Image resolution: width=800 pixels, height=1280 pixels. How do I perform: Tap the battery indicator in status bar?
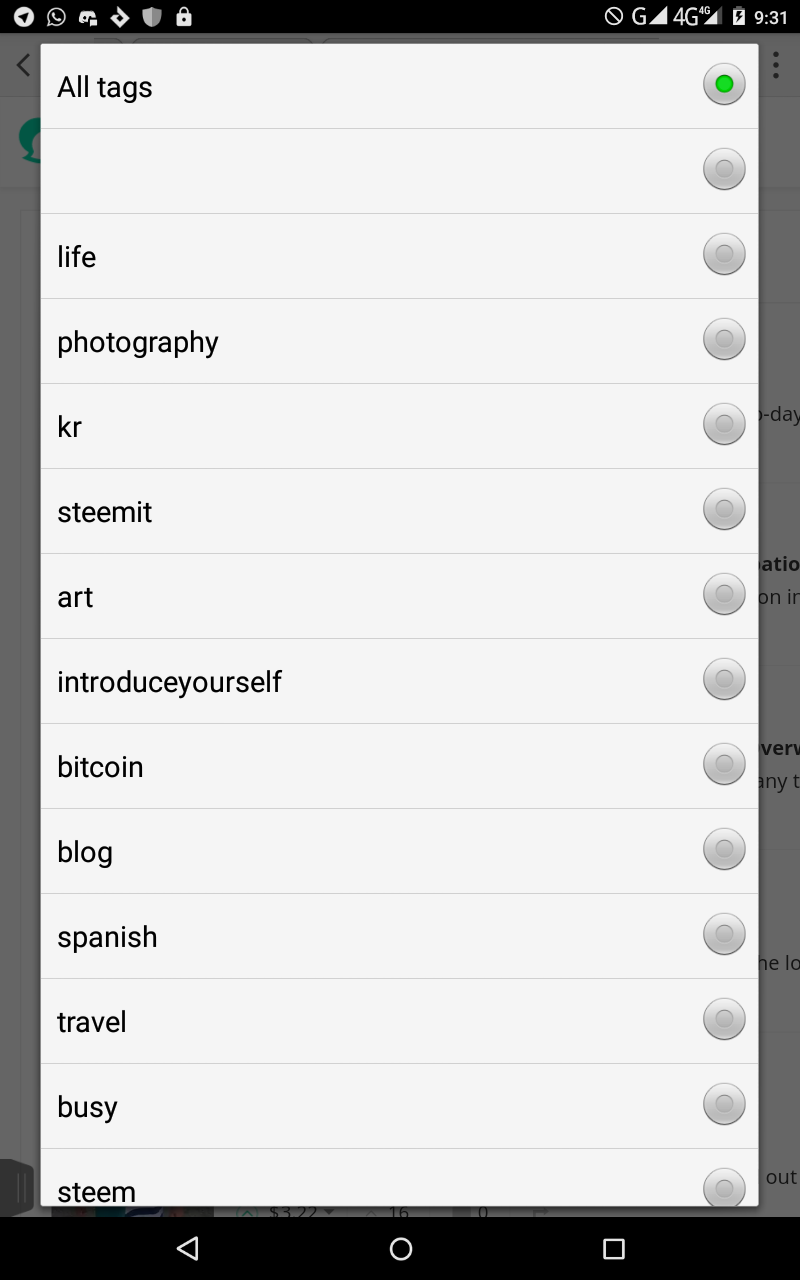[x=739, y=17]
